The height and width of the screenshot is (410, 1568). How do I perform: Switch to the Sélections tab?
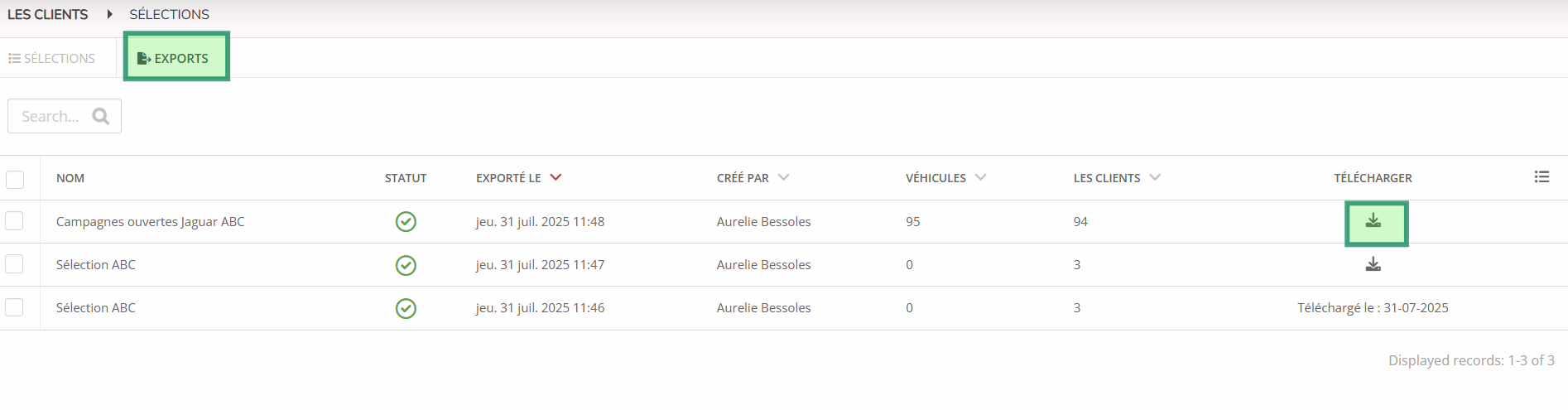click(x=52, y=58)
